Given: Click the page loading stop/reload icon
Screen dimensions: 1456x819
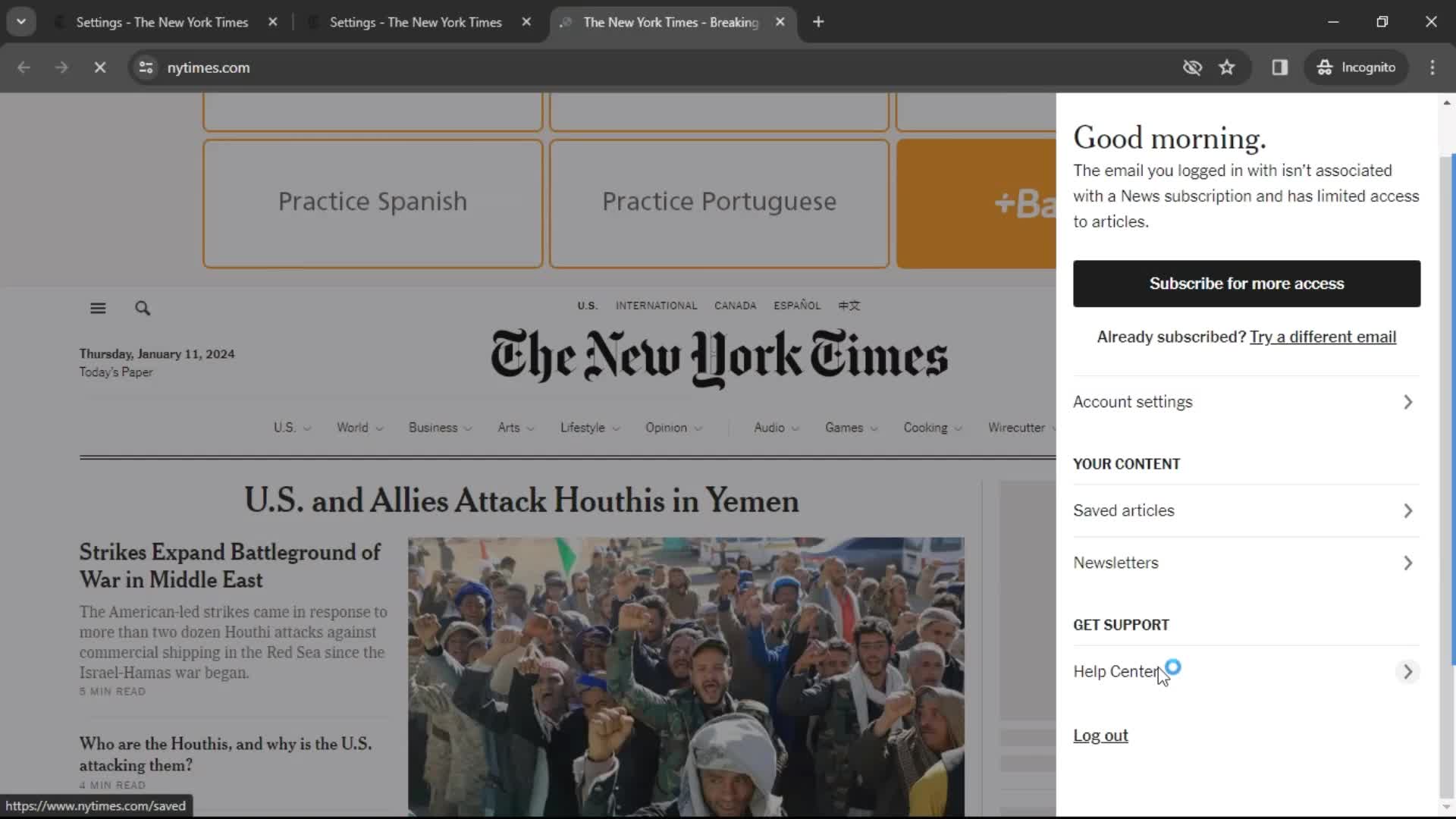Looking at the screenshot, I should [x=98, y=67].
